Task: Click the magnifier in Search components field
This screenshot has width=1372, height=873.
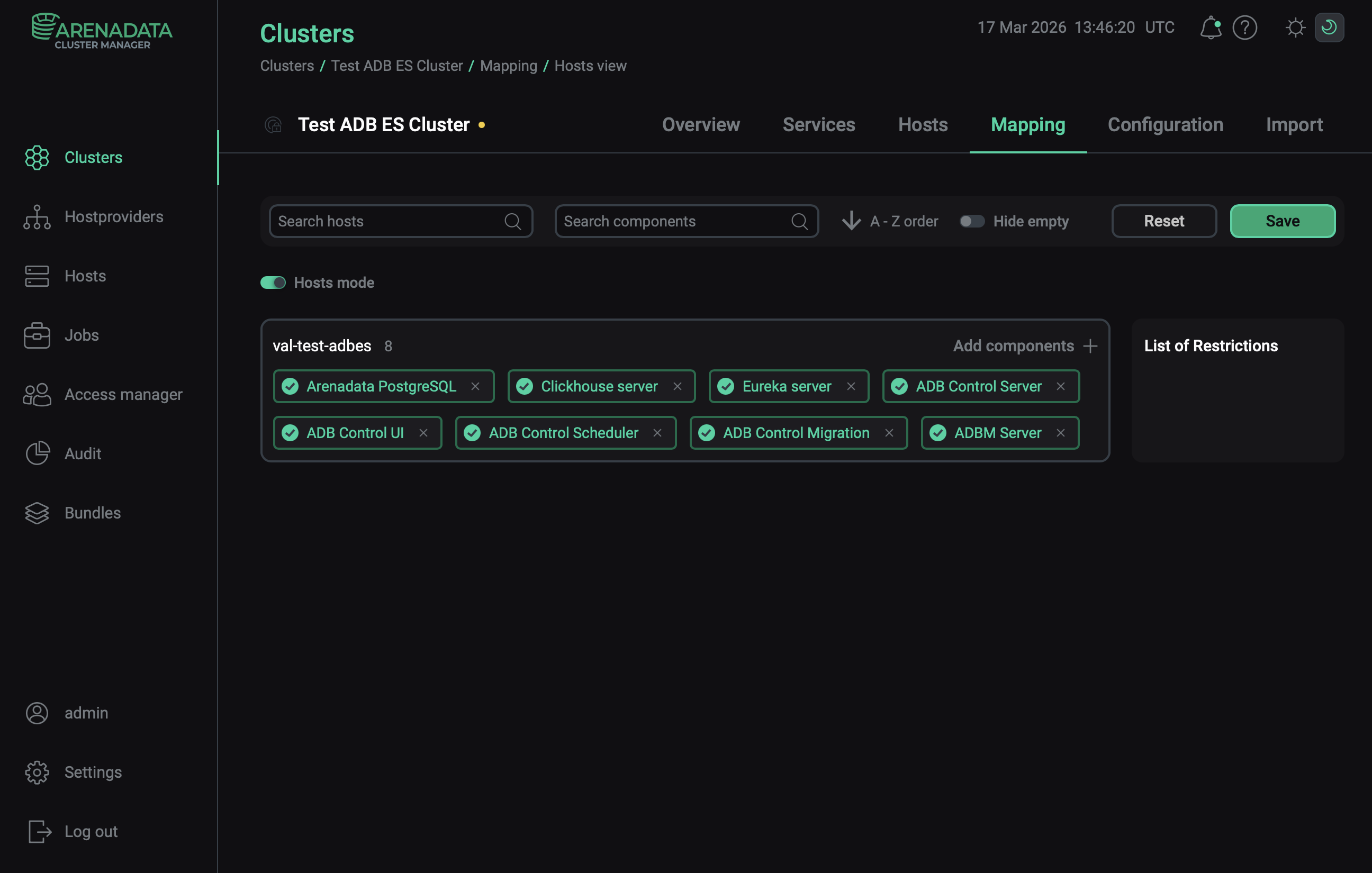Action: [x=799, y=222]
